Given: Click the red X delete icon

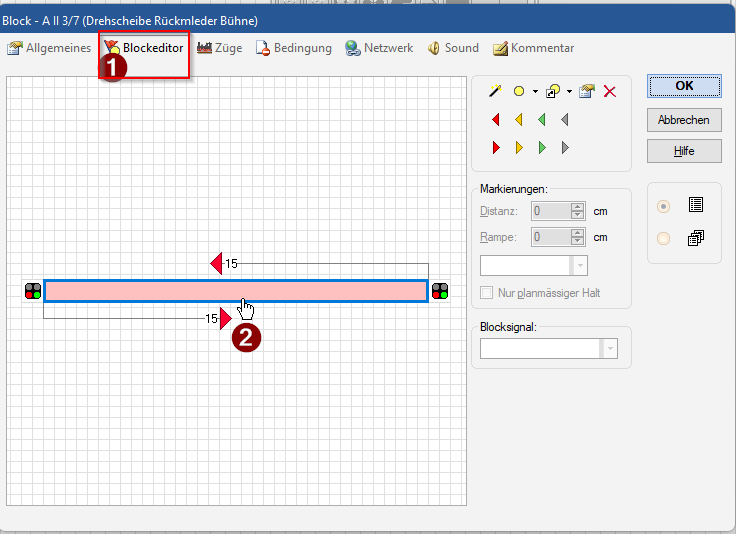Looking at the screenshot, I should point(610,91).
